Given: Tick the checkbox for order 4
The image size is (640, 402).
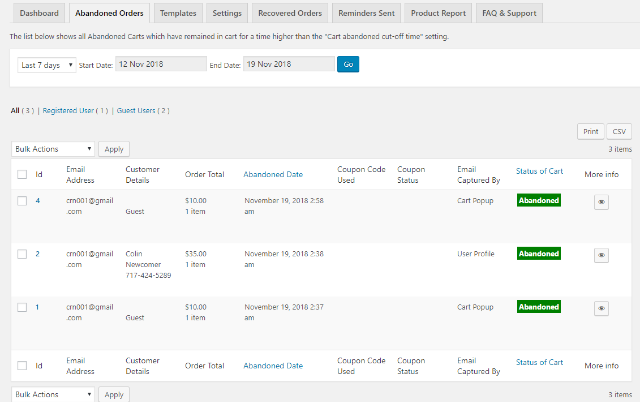Looking at the screenshot, I should (22, 201).
